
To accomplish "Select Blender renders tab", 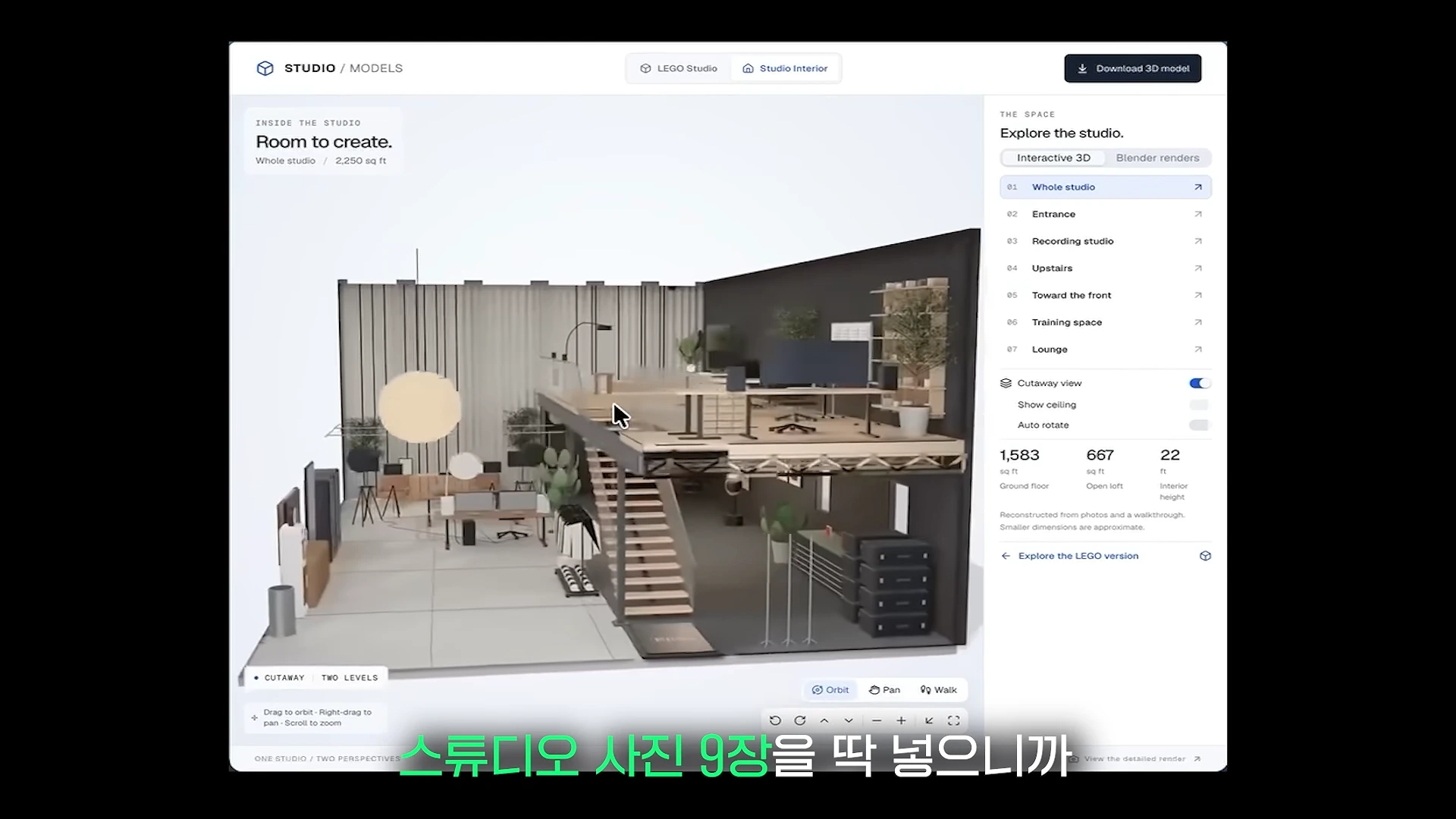I will pos(1157,158).
